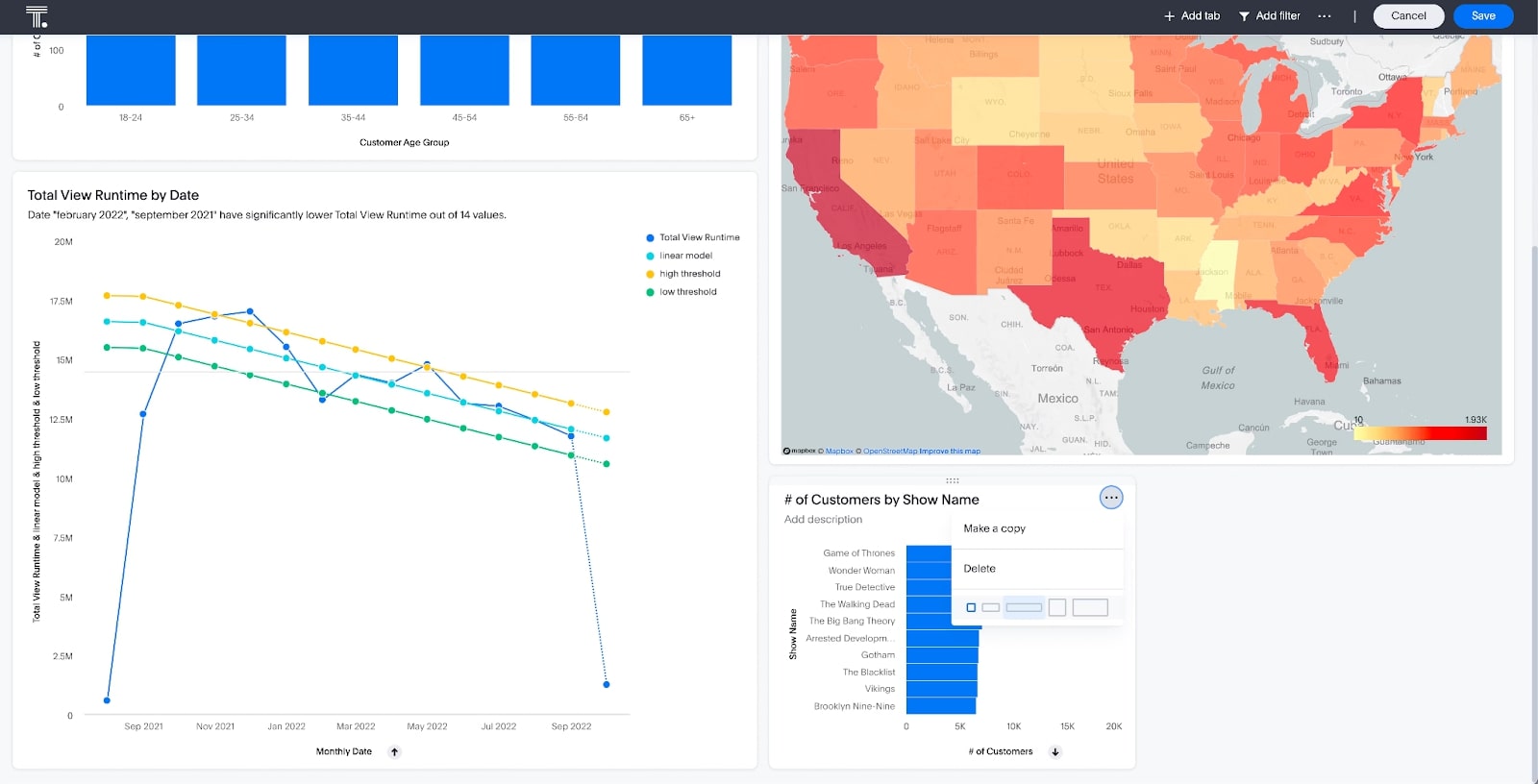Select the medium-large square tile size option
This screenshot has height=784, width=1538.
click(x=1057, y=607)
